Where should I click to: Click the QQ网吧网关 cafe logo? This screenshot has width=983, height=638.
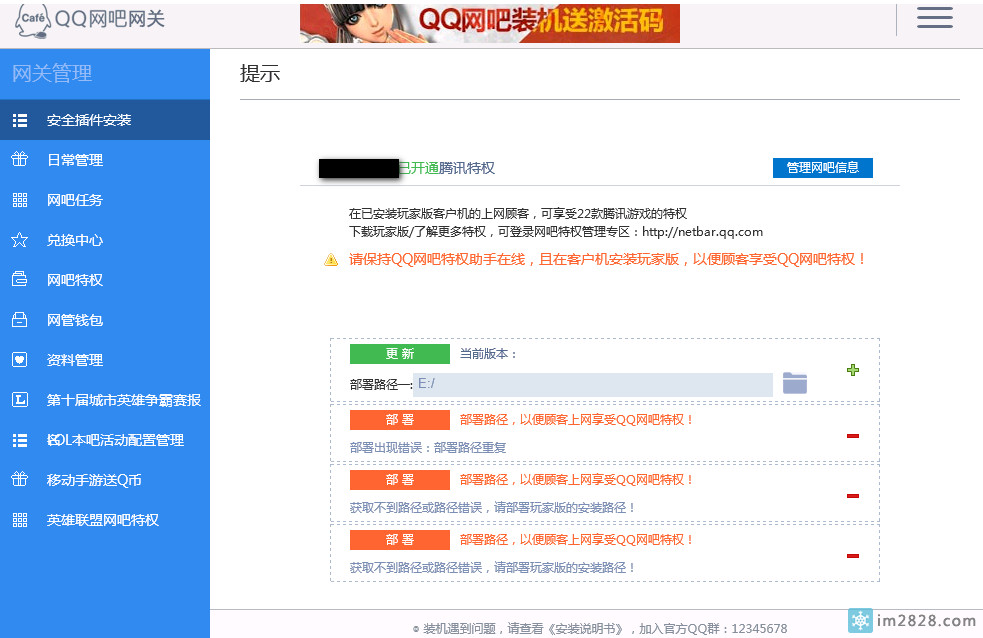pyautogui.click(x=90, y=20)
